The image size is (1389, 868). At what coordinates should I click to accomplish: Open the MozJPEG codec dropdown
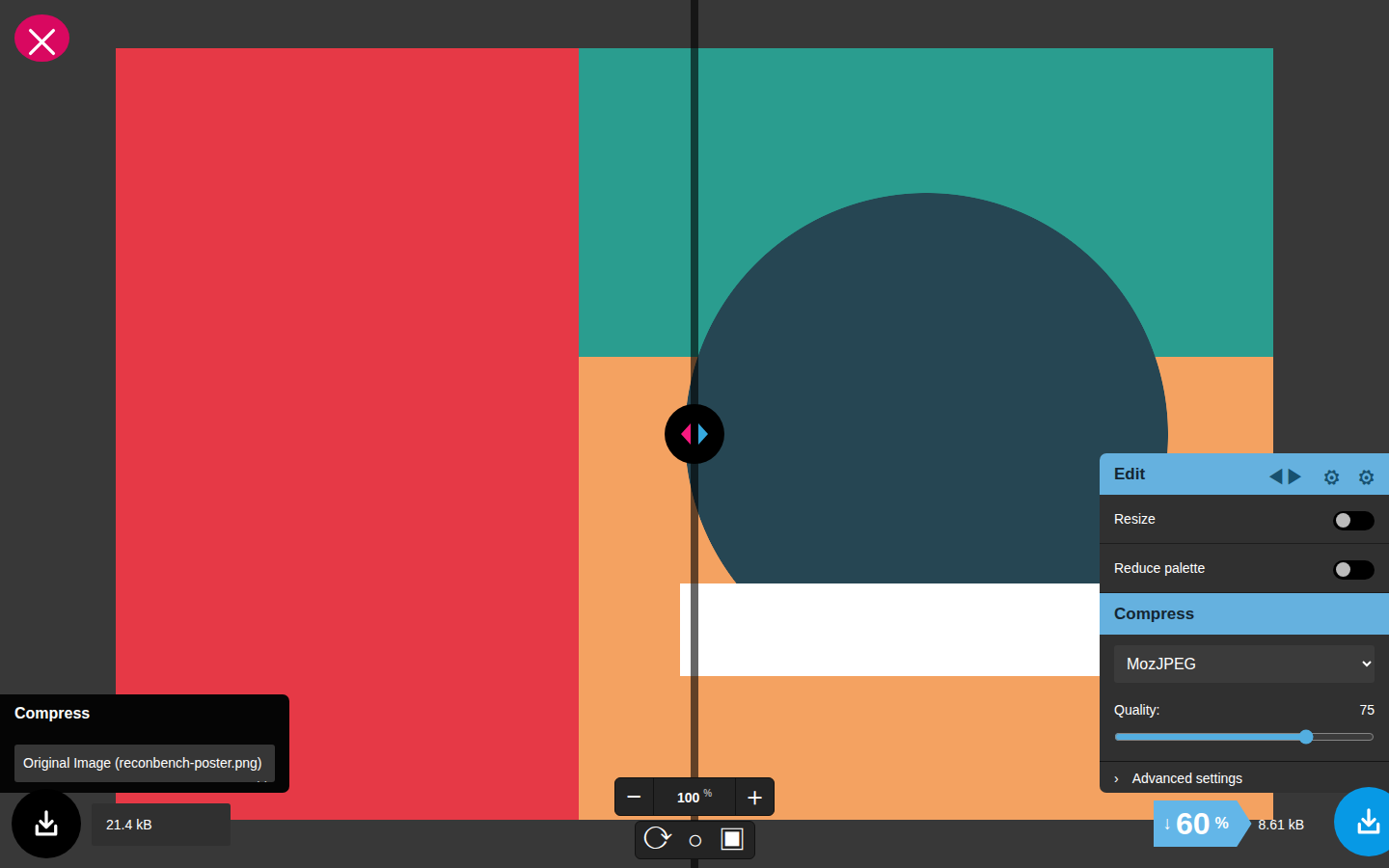1244,664
